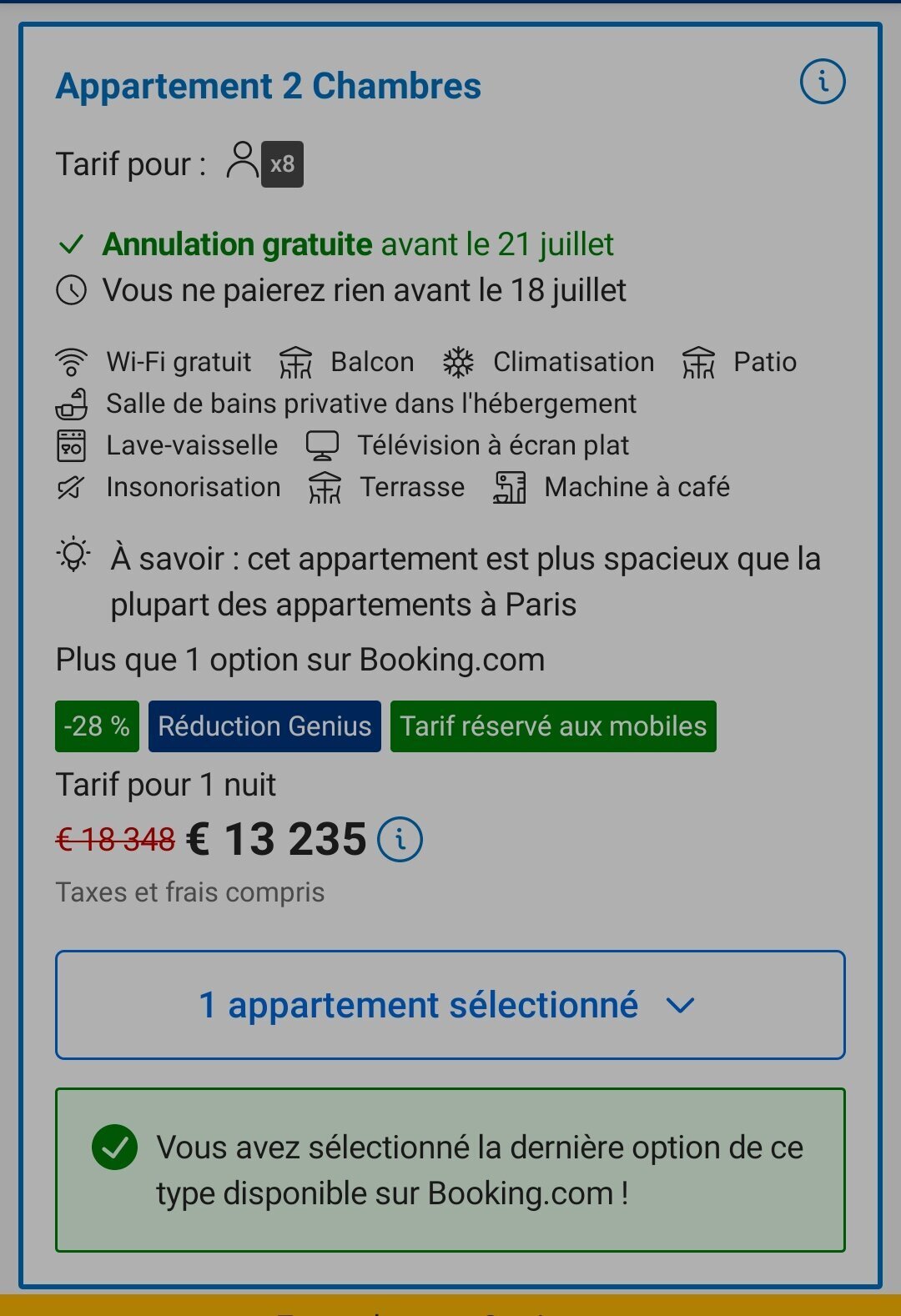The image size is (901, 1316).
Task: Tap the price details info icon
Action: point(400,839)
